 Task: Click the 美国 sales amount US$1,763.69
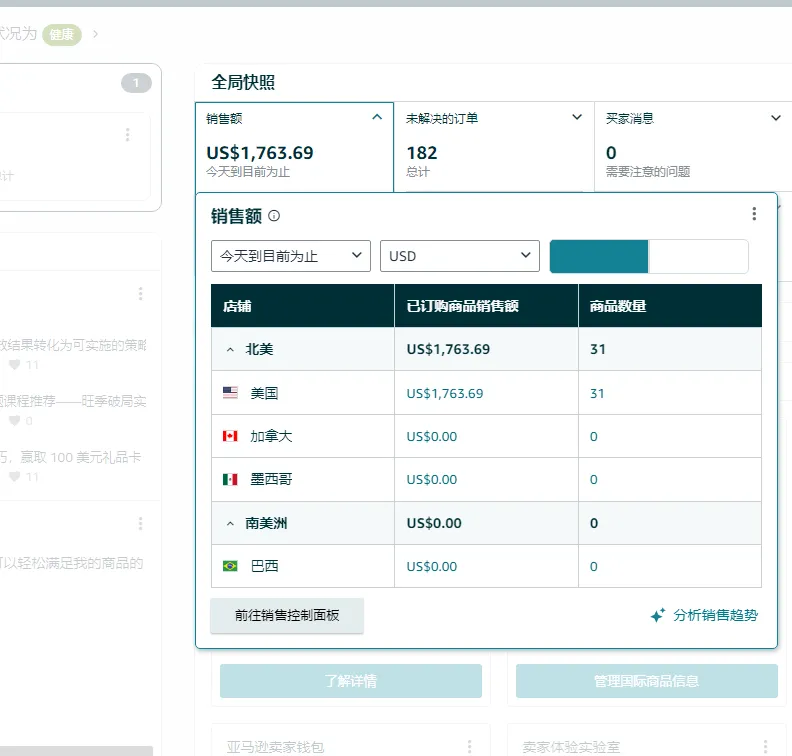445,394
